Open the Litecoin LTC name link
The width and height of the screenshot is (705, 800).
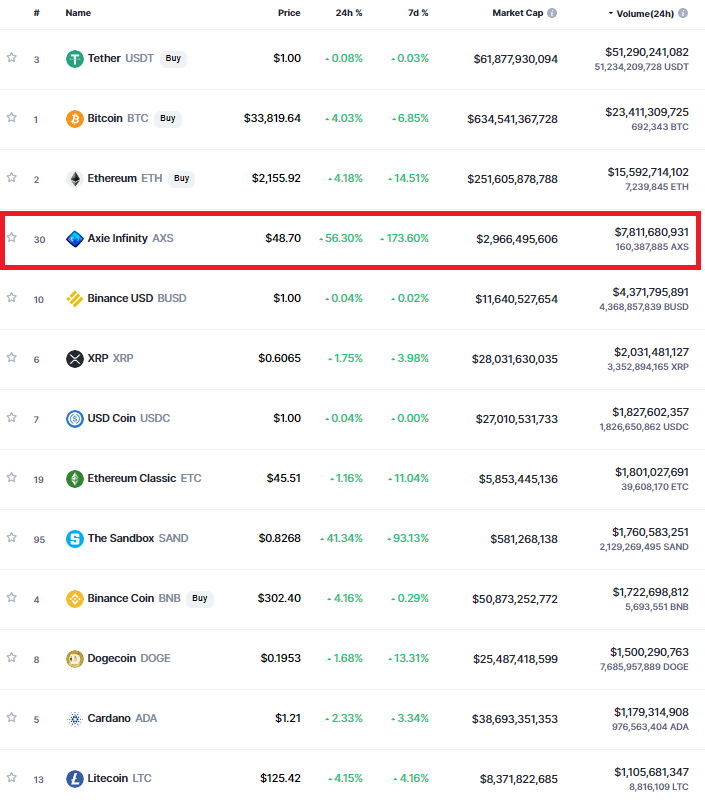click(x=120, y=779)
